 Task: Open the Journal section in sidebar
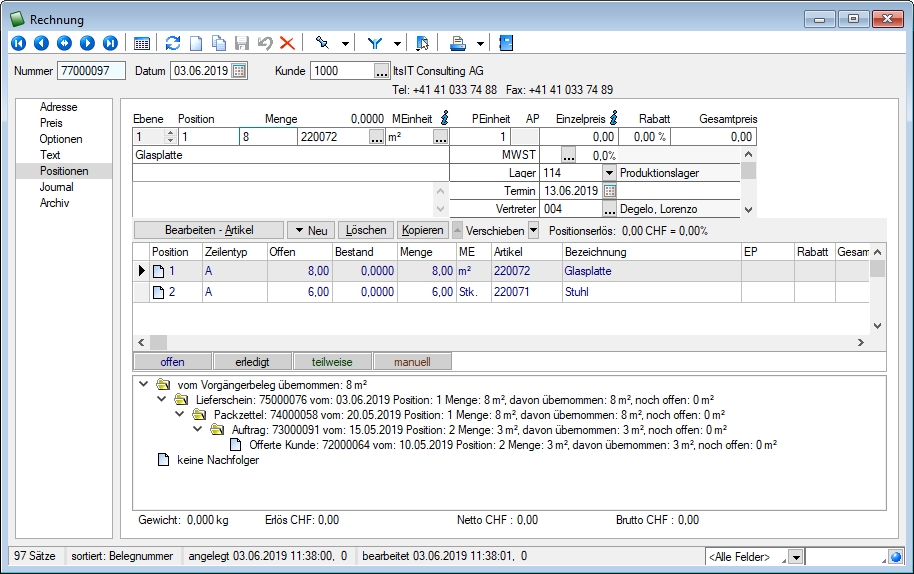56,187
